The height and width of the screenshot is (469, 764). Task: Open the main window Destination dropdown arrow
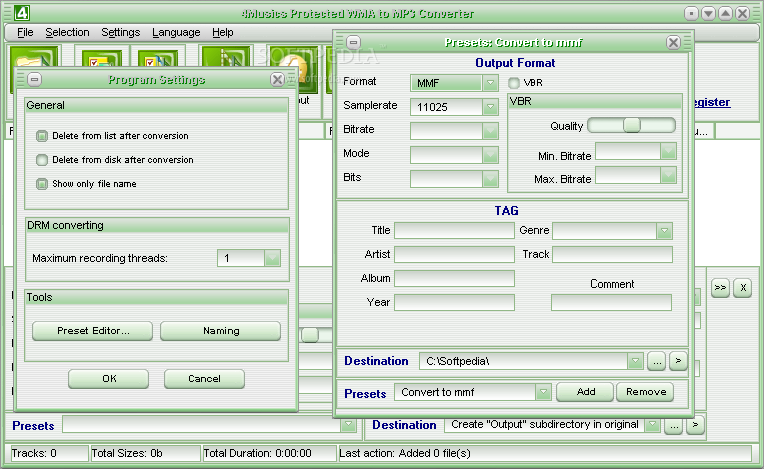tap(652, 425)
